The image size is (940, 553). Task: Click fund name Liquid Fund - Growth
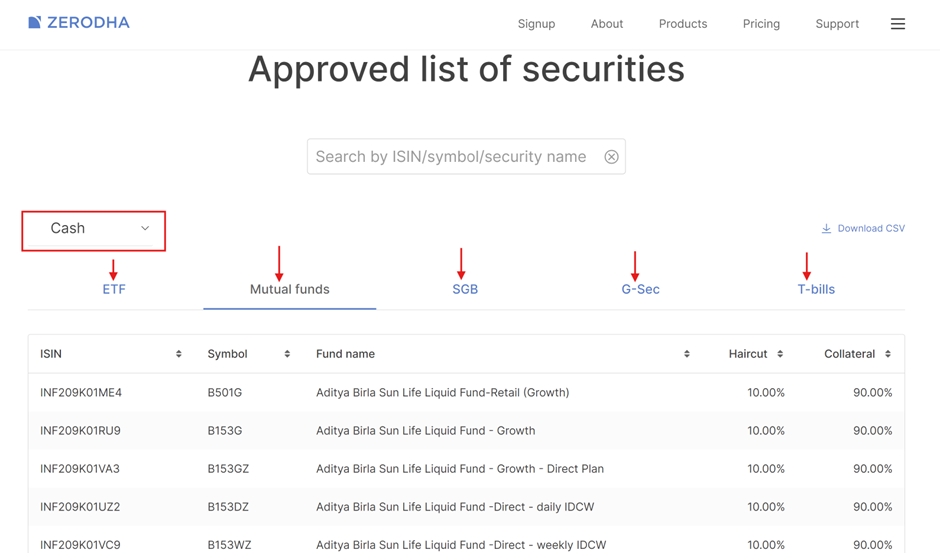tap(426, 431)
